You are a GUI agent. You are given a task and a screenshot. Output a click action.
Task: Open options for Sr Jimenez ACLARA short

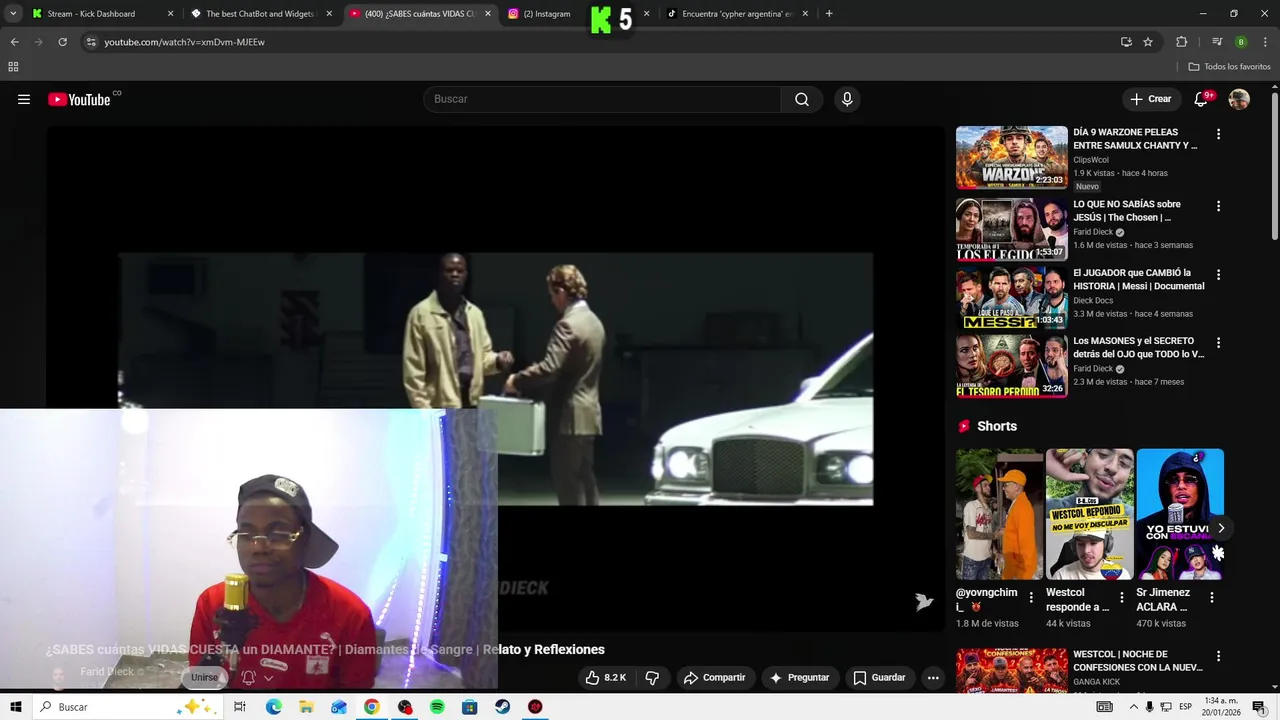click(x=1212, y=597)
